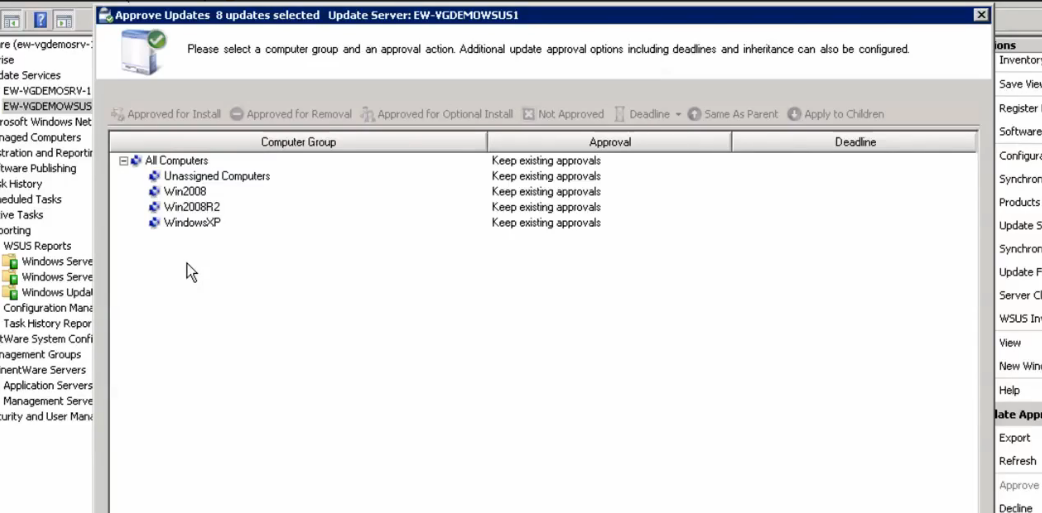
Task: Select the All Computers group row
Action: (543, 161)
